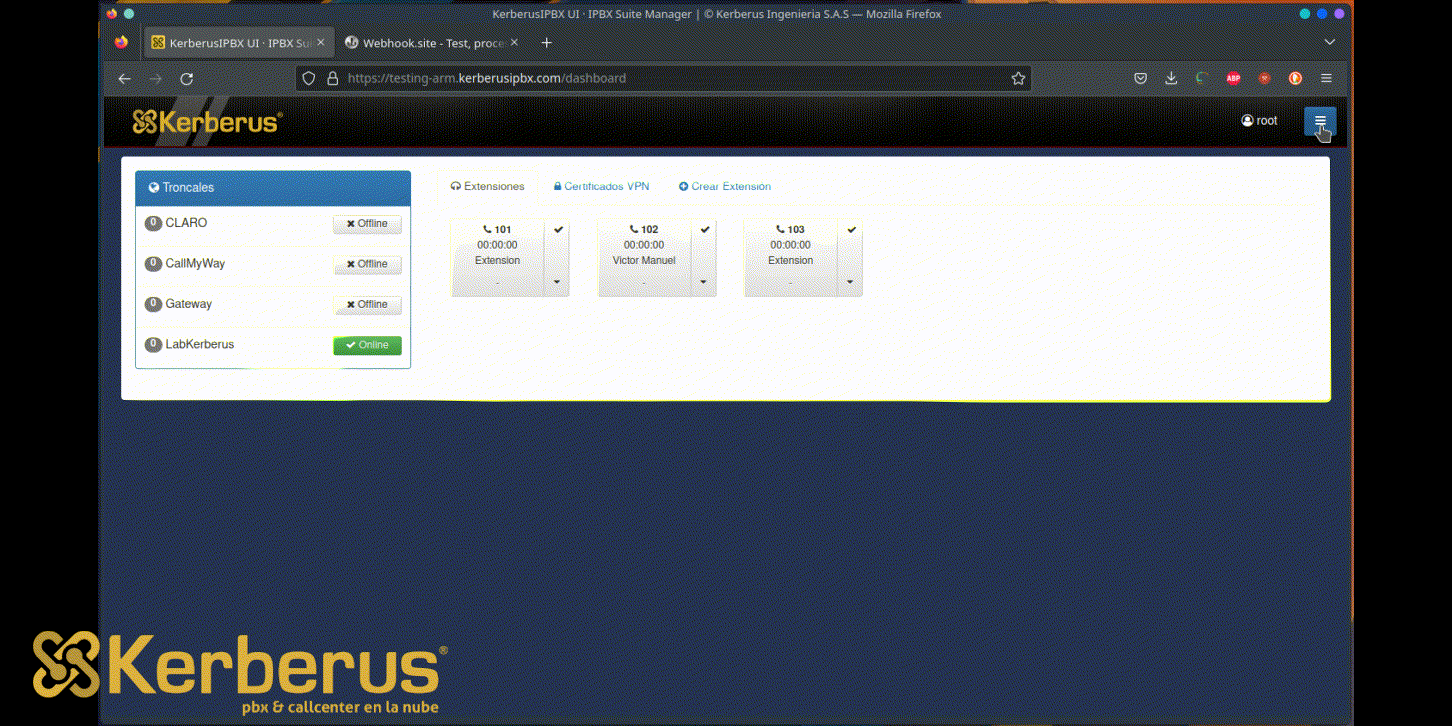Click phone icon on extension 102
This screenshot has height=726, width=1452.
634,230
